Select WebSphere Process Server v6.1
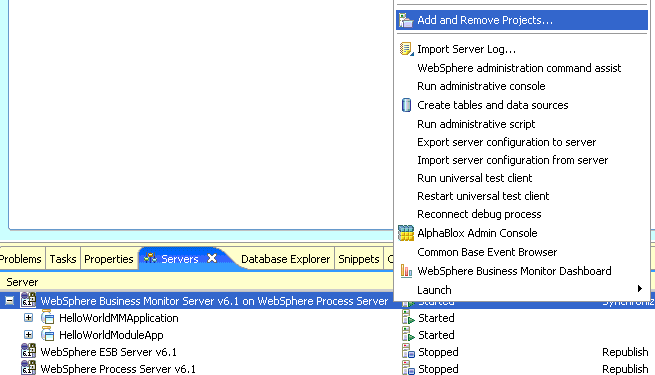The height and width of the screenshot is (375, 655). pyautogui.click(x=118, y=369)
